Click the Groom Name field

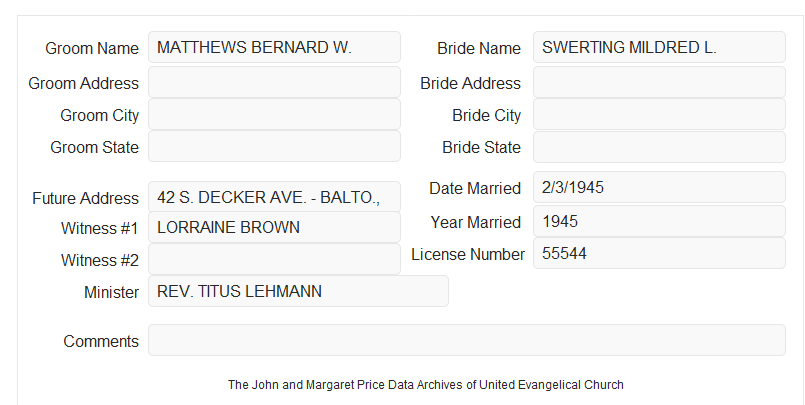(274, 47)
